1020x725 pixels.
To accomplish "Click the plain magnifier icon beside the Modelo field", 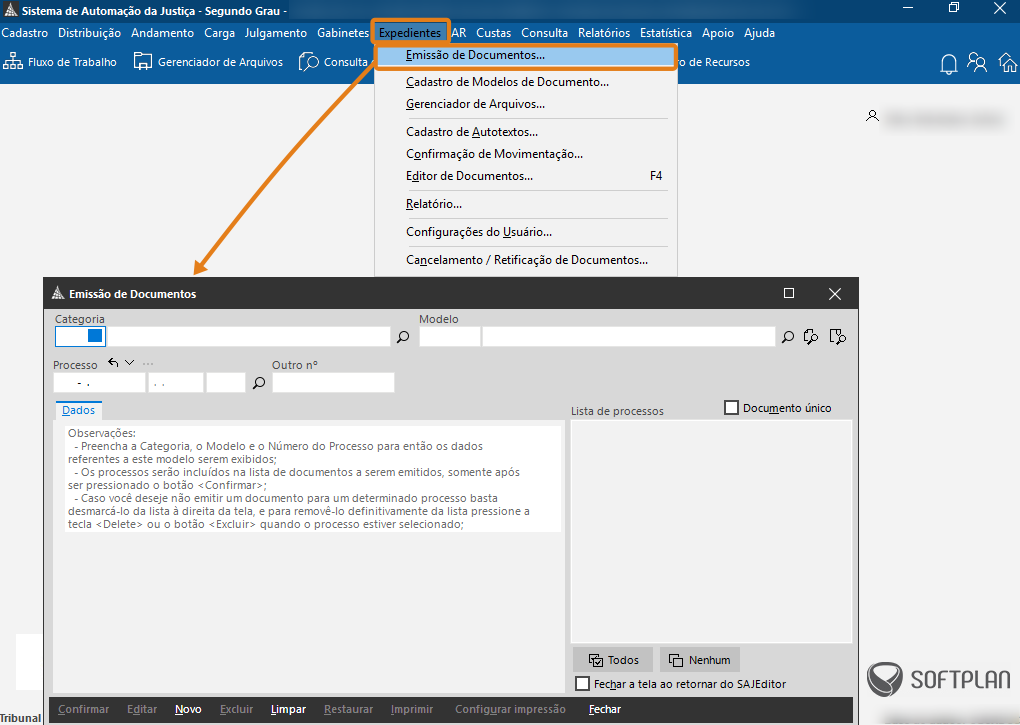I will click(788, 337).
